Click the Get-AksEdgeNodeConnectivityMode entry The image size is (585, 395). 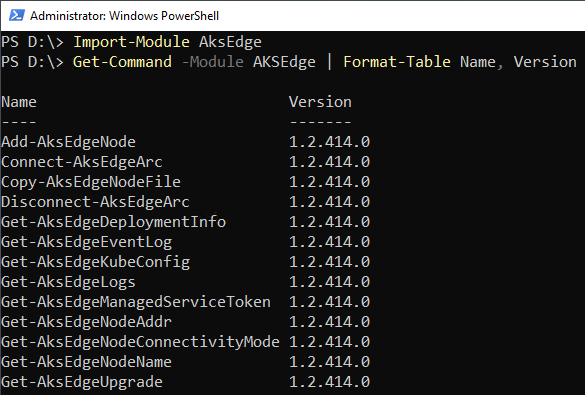(x=140, y=342)
